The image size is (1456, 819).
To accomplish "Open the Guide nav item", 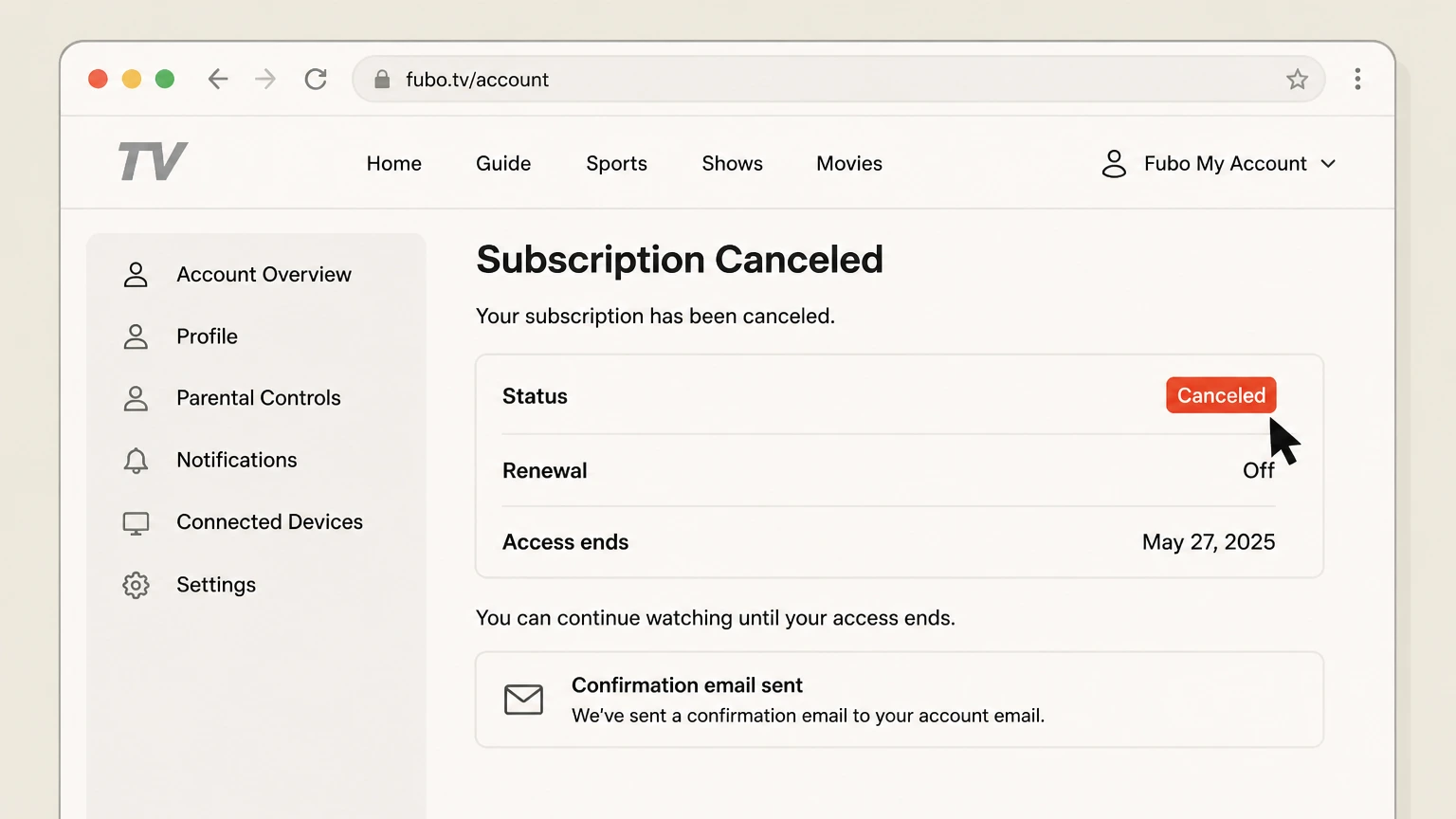I will [x=503, y=164].
